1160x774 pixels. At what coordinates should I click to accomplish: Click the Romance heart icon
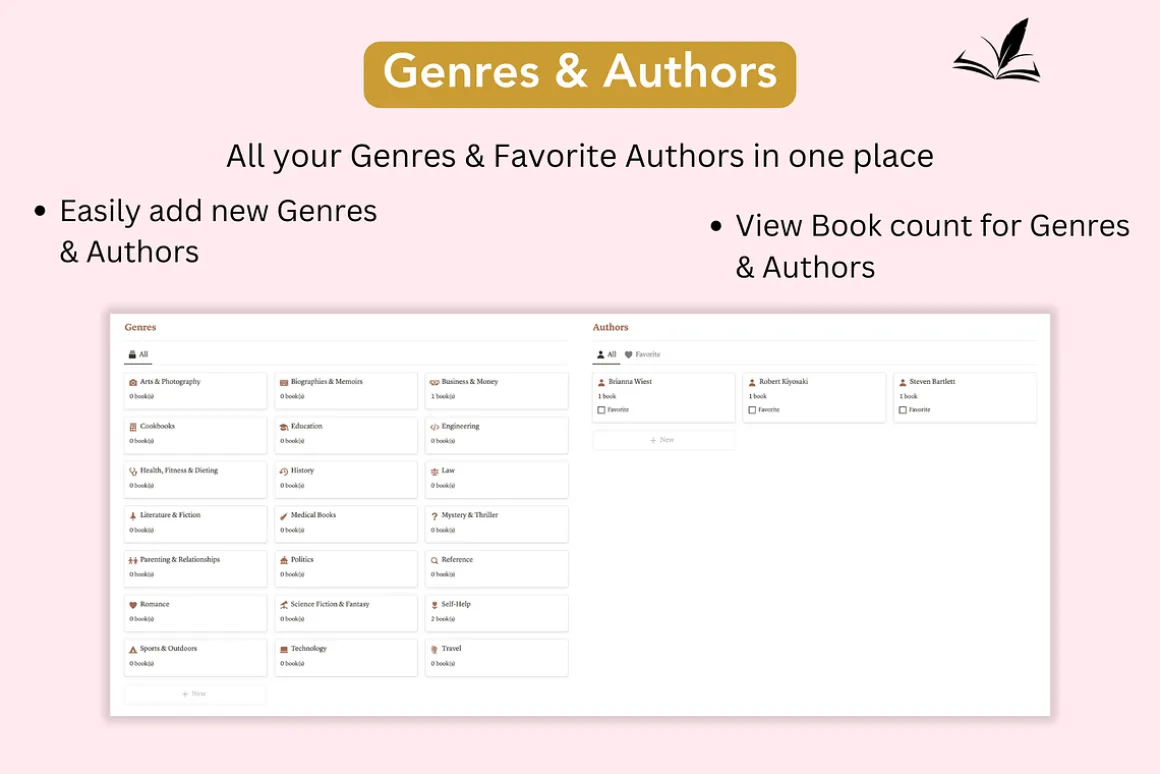133,605
